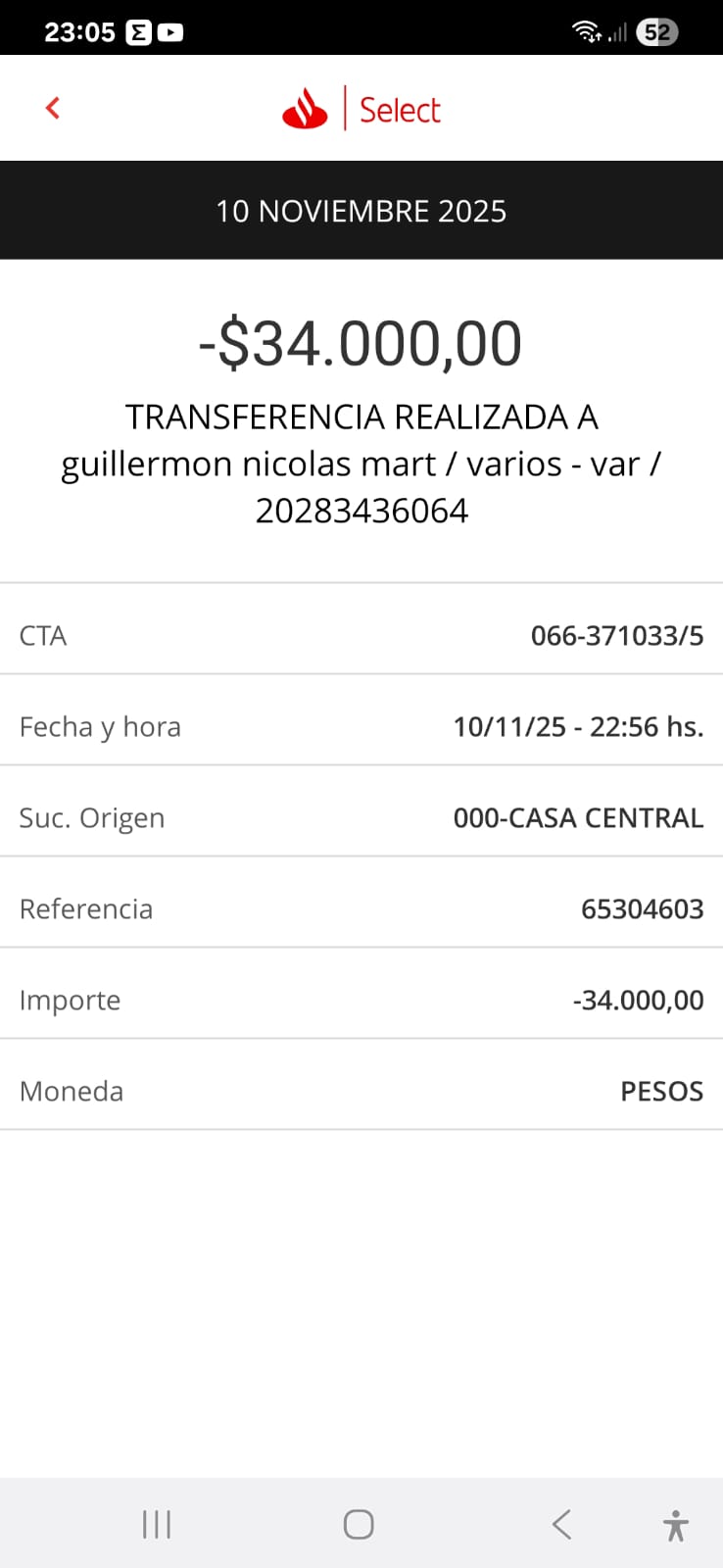The height and width of the screenshot is (1568, 723).
Task: Tap the -$34.000,00 transfer amount
Action: [x=361, y=343]
